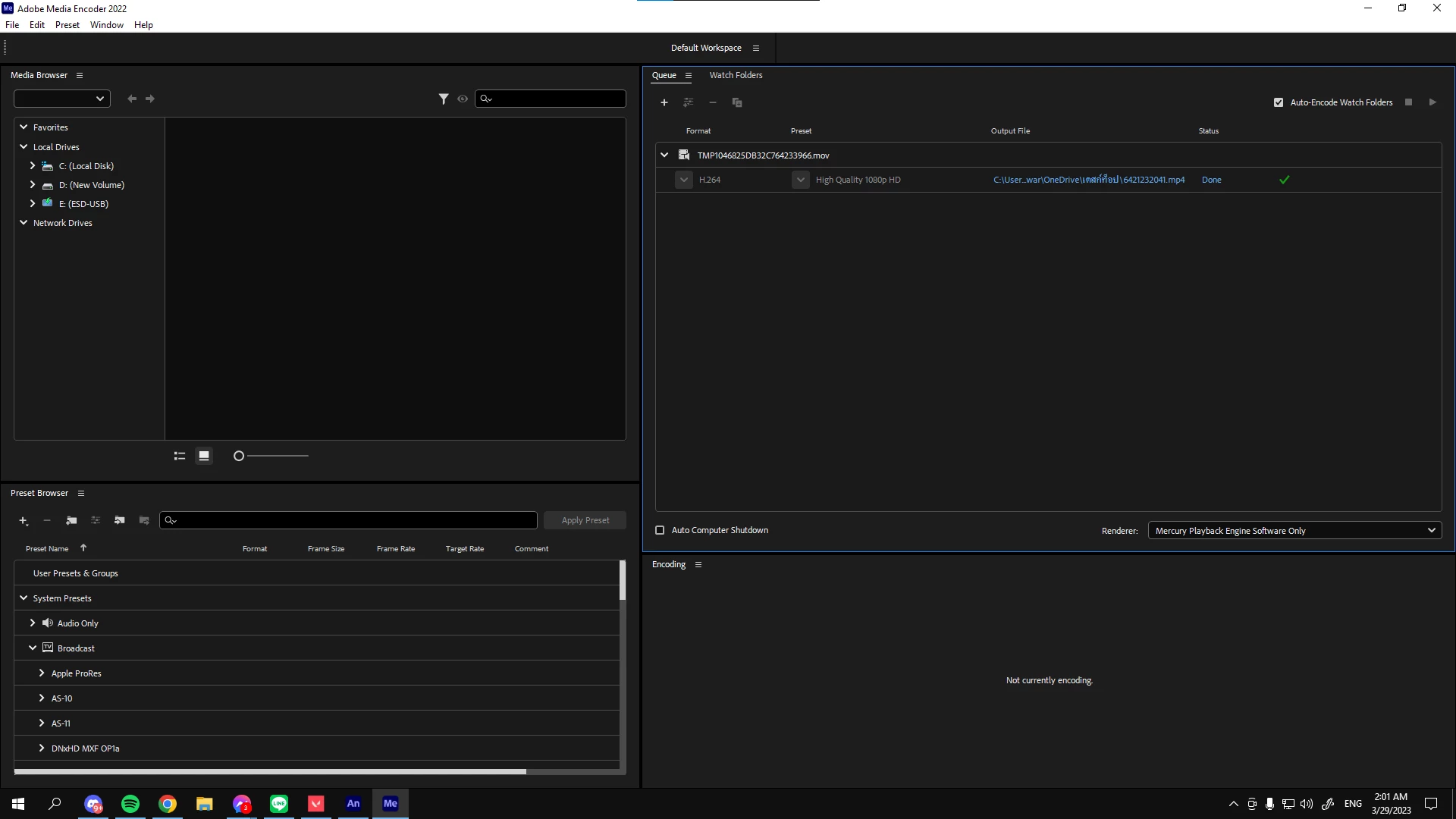The height and width of the screenshot is (819, 1456).
Task: Expand the C: (Local Disk) drive
Action: 33,165
